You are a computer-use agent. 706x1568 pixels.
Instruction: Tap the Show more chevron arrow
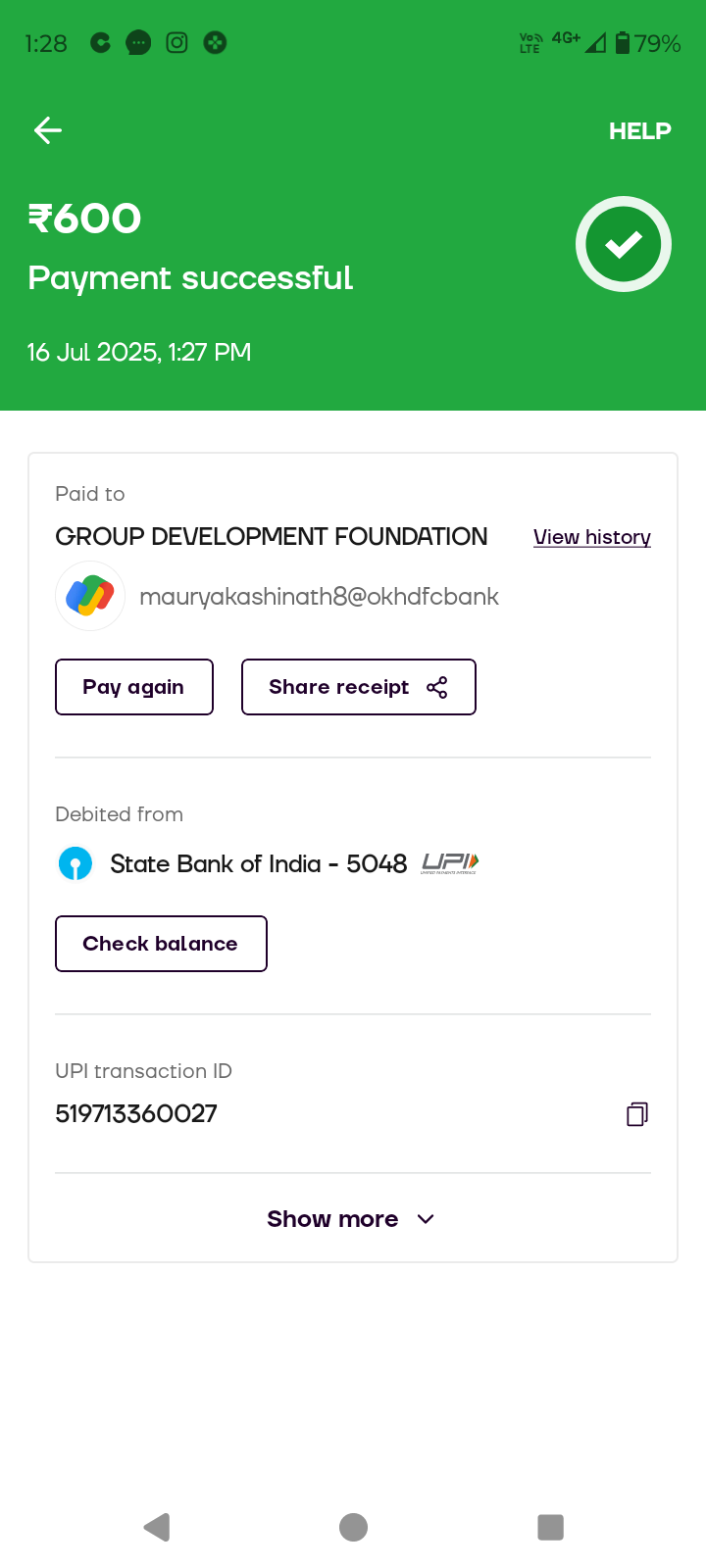(426, 1219)
